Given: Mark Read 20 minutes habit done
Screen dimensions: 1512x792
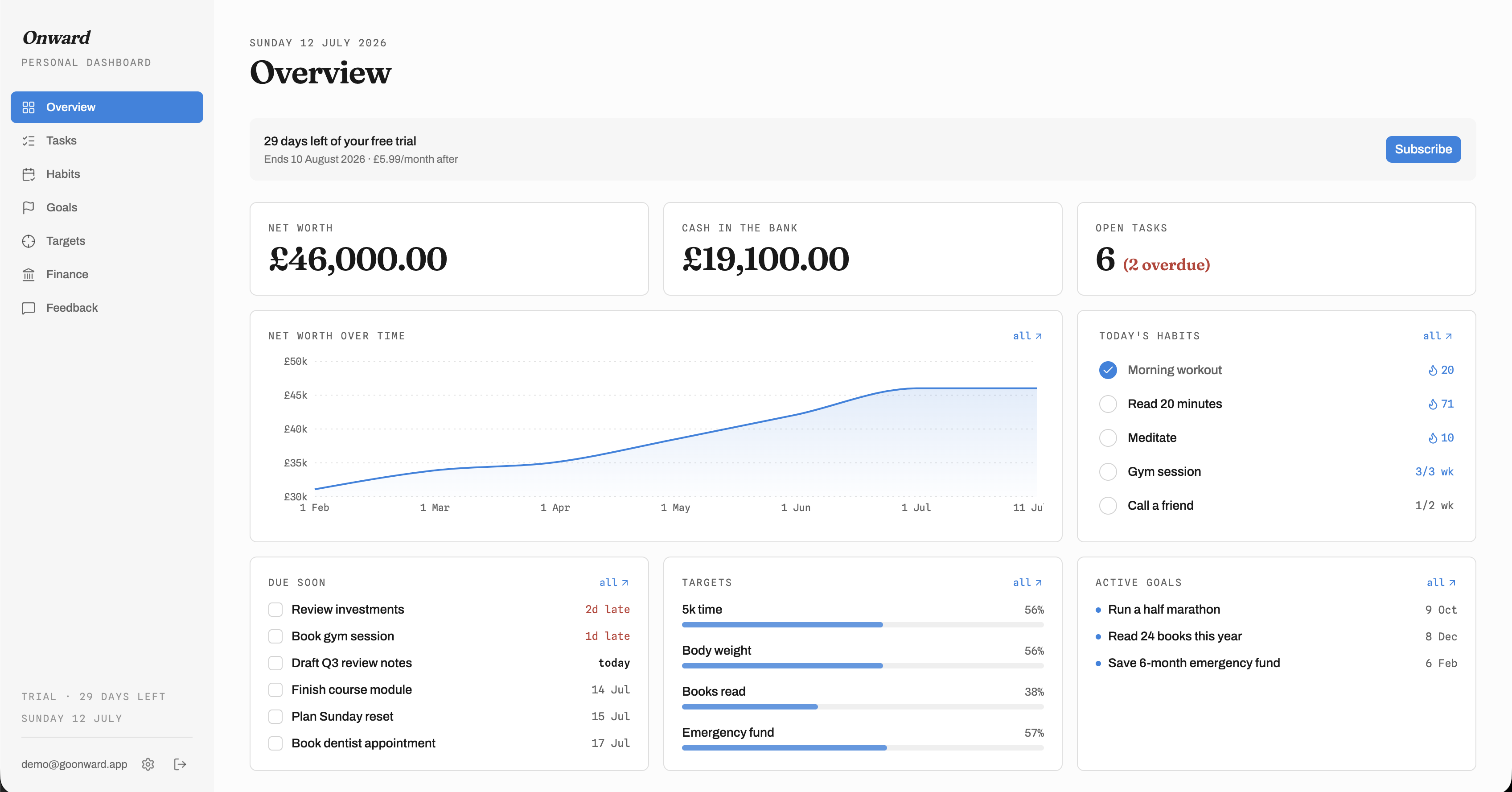Looking at the screenshot, I should pyautogui.click(x=1108, y=404).
